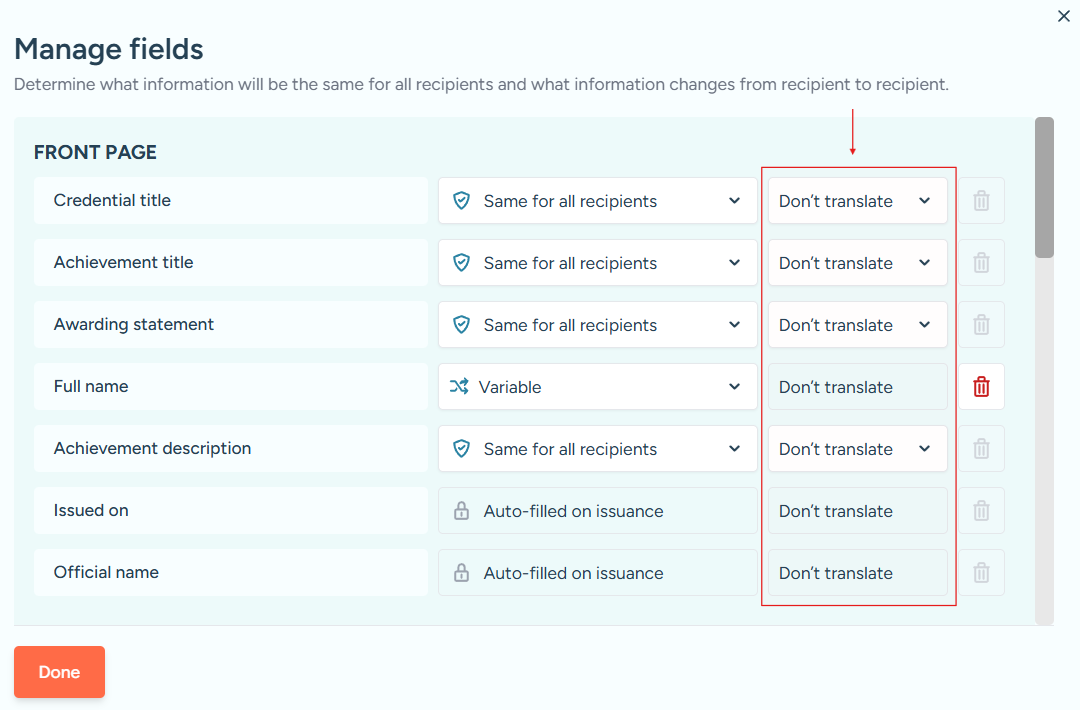Click the Official name field label
The width and height of the screenshot is (1080, 710).
coord(107,573)
